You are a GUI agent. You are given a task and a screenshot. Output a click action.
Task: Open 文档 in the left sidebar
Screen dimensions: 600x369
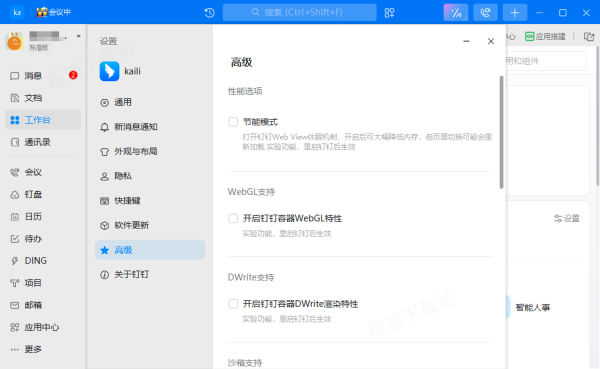(43, 98)
